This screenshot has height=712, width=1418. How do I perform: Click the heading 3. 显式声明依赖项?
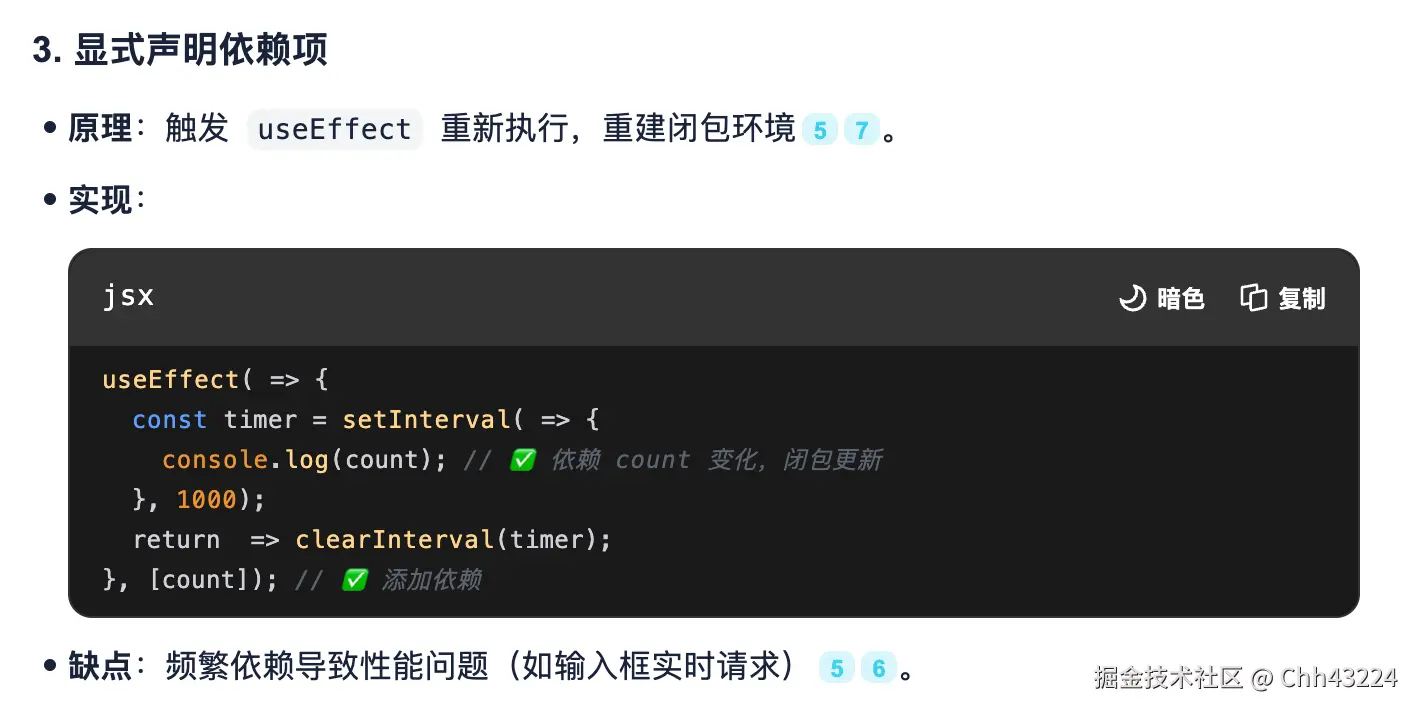[x=180, y=50]
